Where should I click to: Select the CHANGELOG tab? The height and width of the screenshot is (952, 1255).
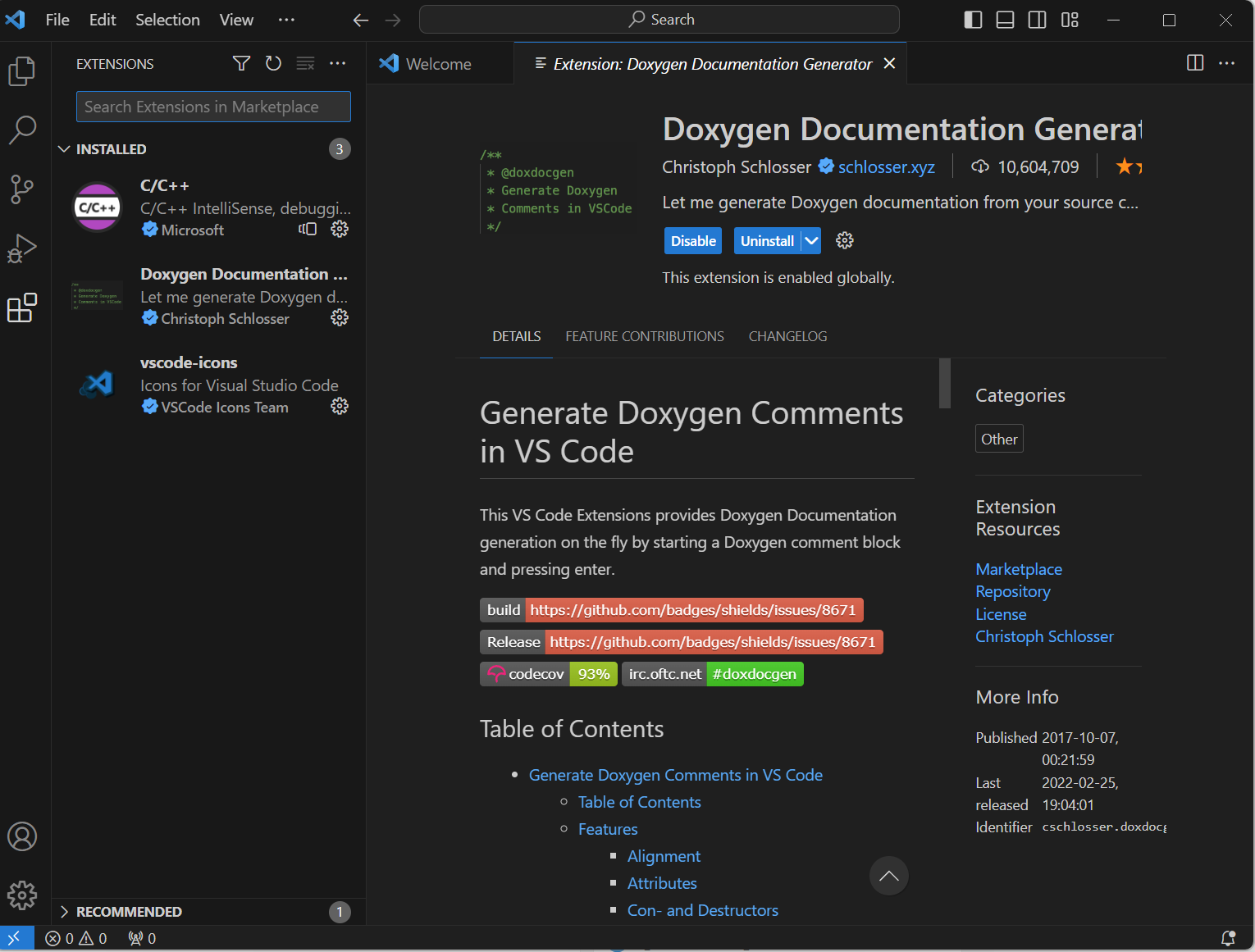tap(787, 336)
